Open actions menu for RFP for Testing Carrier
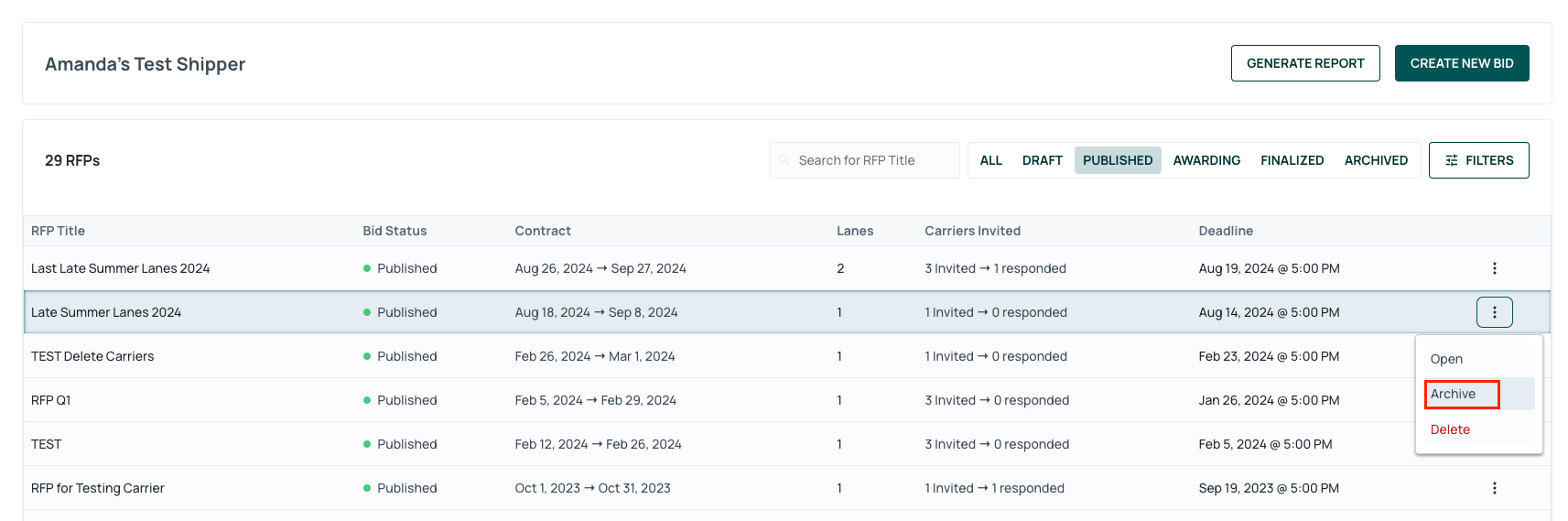 [1494, 488]
